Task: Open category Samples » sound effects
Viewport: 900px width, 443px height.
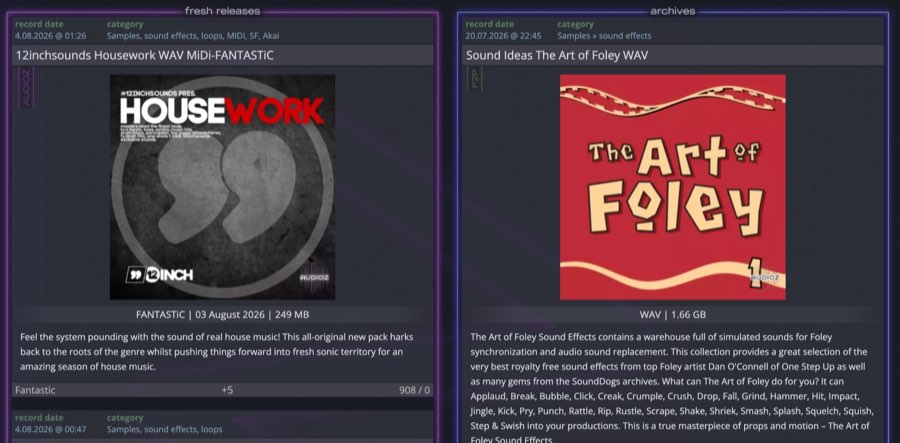Action: (604, 36)
